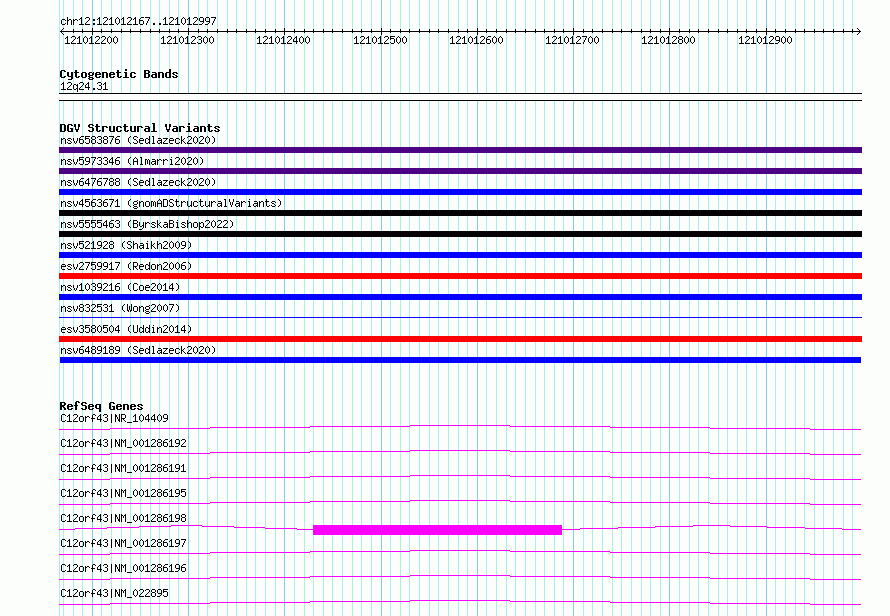Click ruler position 121012600
The image size is (890, 616).
pos(476,40)
